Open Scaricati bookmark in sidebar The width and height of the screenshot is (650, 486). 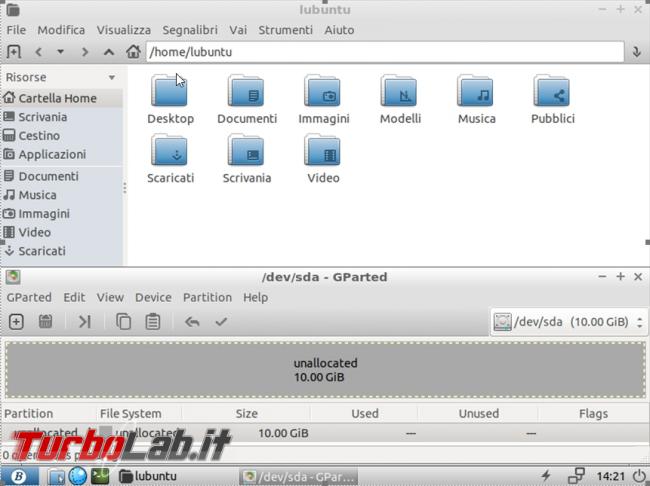[x=61, y=251]
